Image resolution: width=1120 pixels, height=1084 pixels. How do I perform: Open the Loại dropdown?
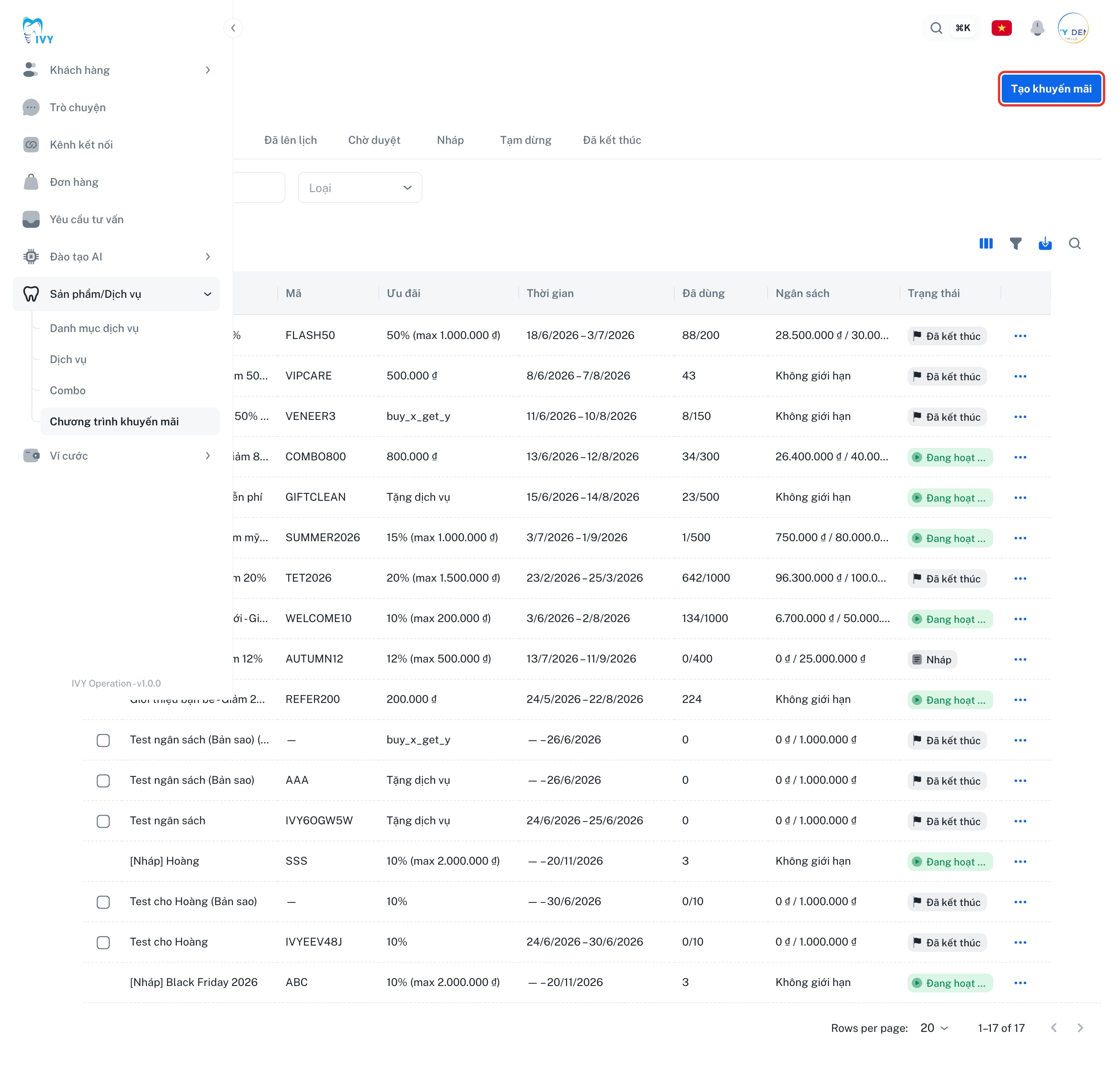pyautogui.click(x=360, y=187)
